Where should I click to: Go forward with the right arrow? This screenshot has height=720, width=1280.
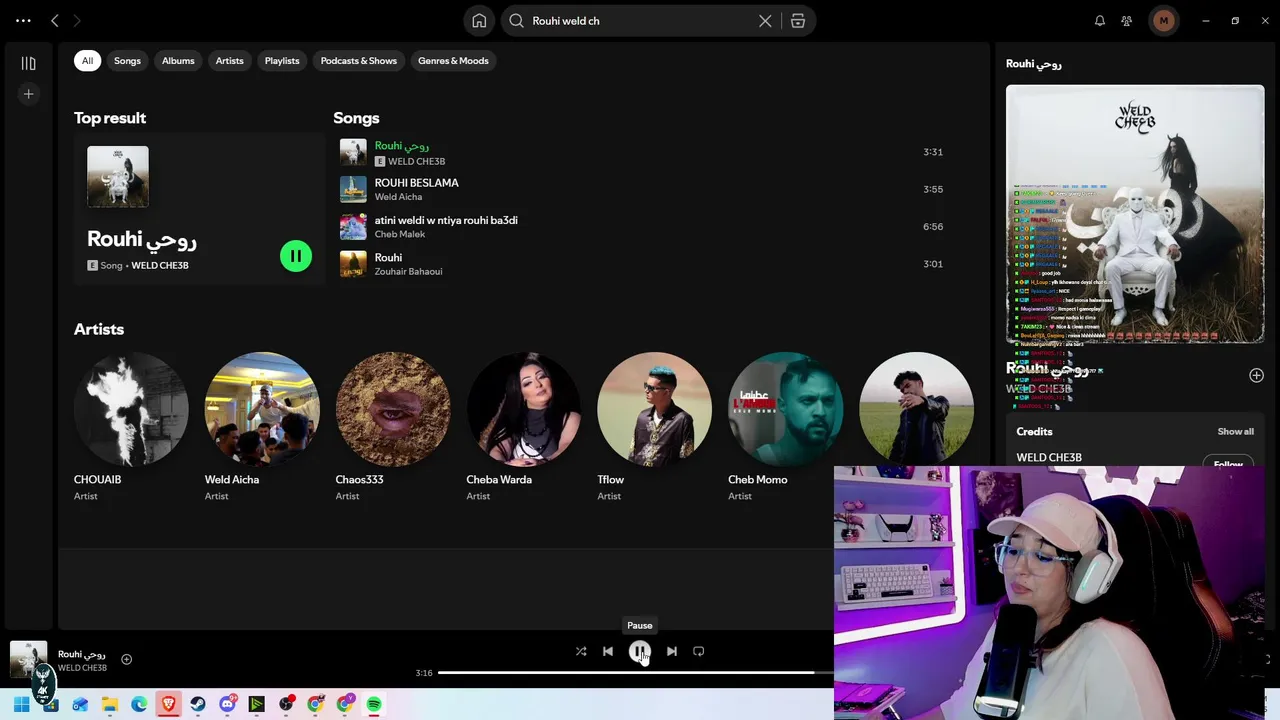(77, 21)
